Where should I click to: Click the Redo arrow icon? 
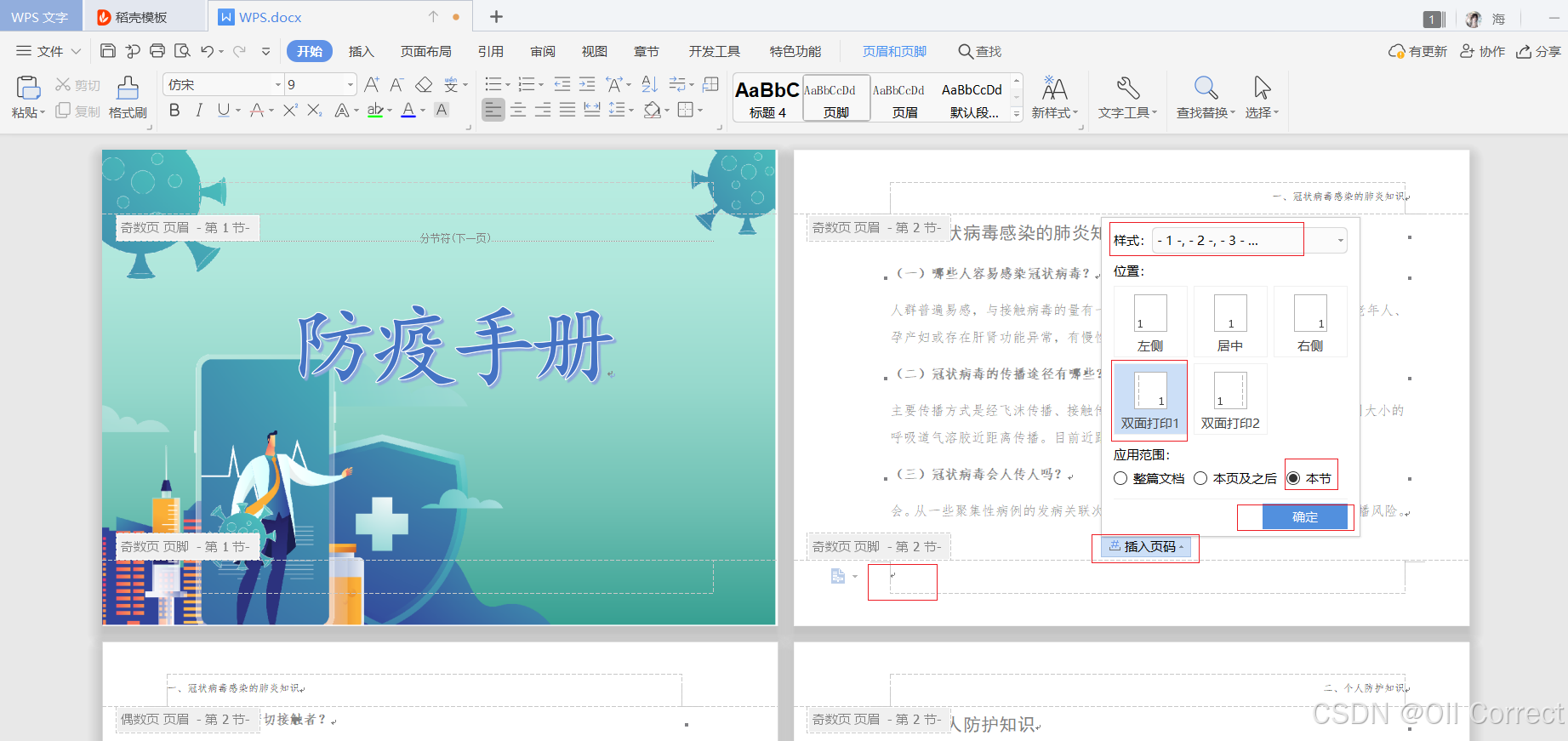[239, 51]
